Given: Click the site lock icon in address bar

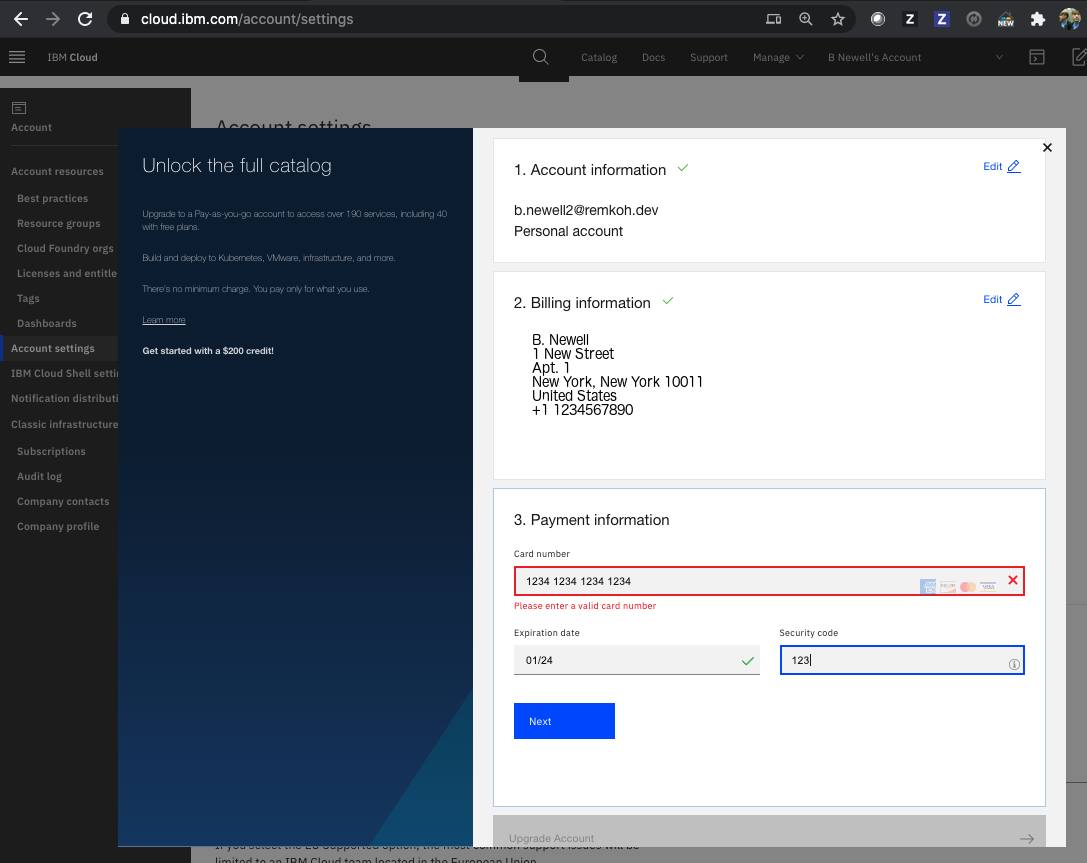Looking at the screenshot, I should coord(125,19).
